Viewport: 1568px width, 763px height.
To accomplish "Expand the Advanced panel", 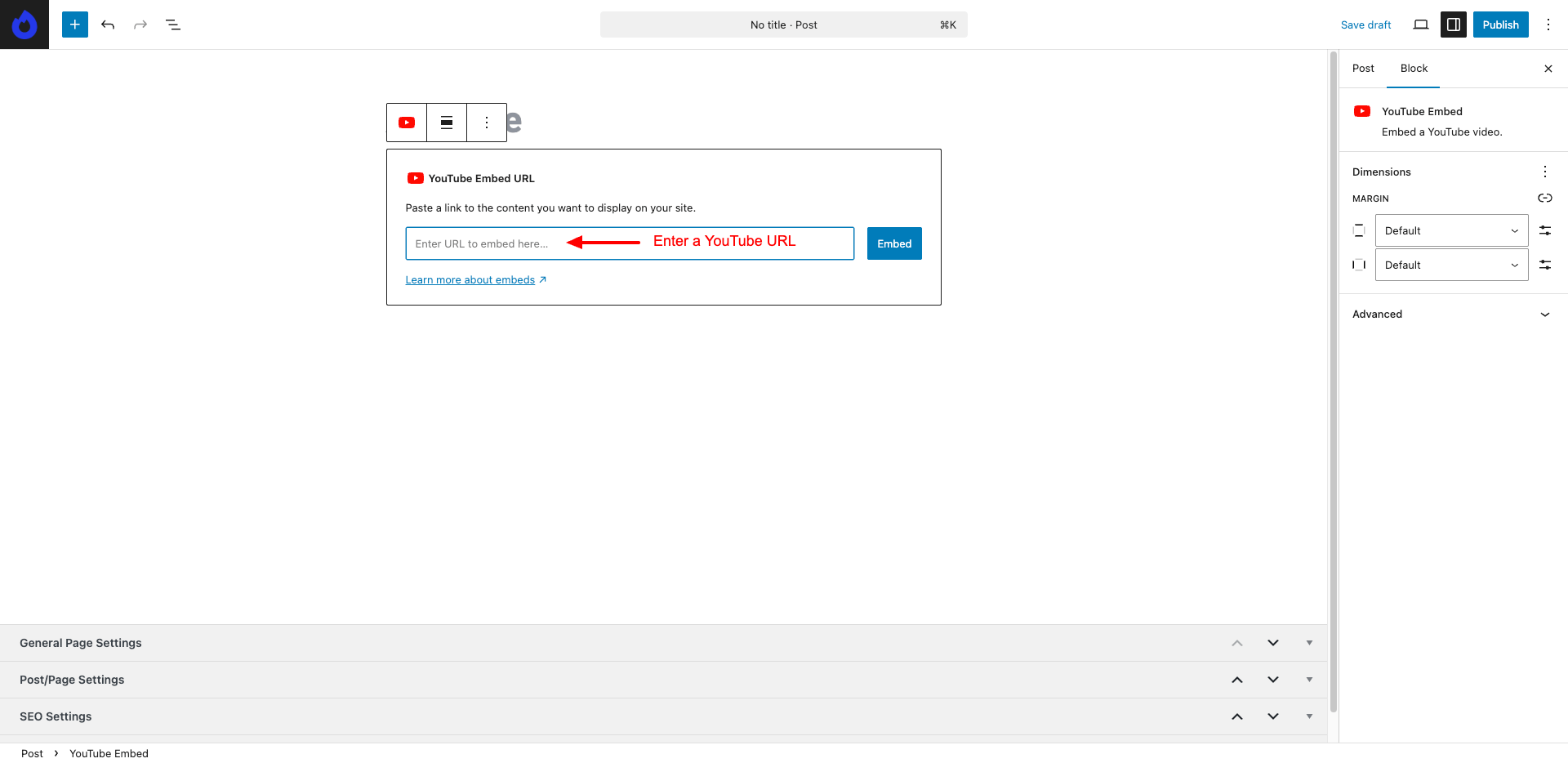I will click(x=1453, y=315).
